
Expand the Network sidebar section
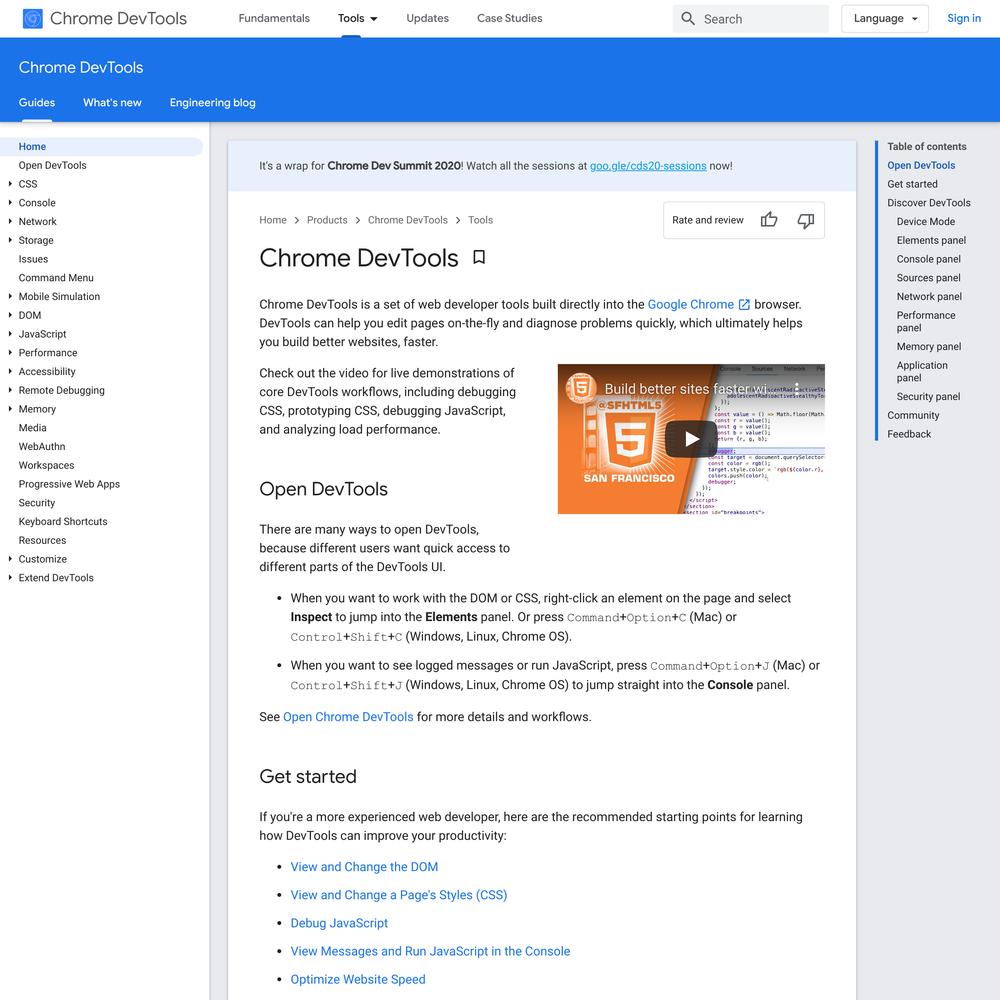click(x=10, y=221)
